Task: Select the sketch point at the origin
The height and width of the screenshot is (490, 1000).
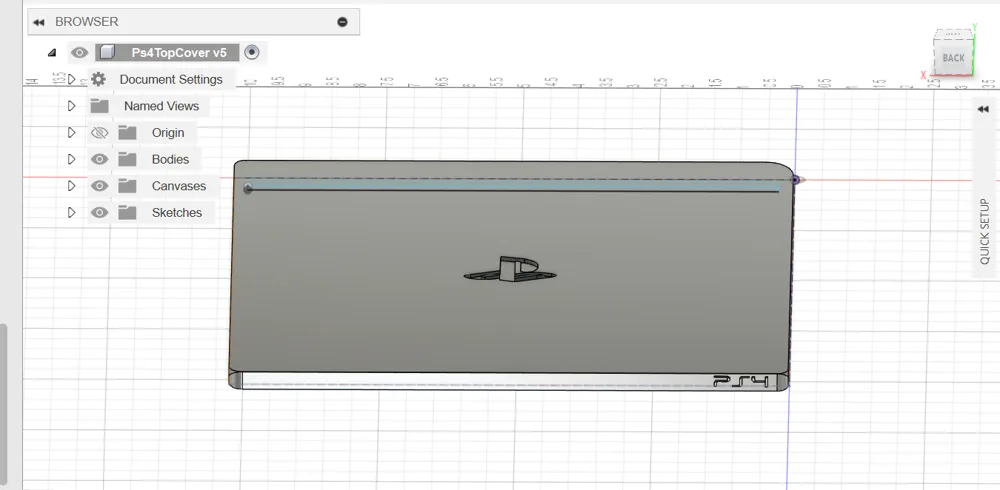Action: tap(796, 180)
